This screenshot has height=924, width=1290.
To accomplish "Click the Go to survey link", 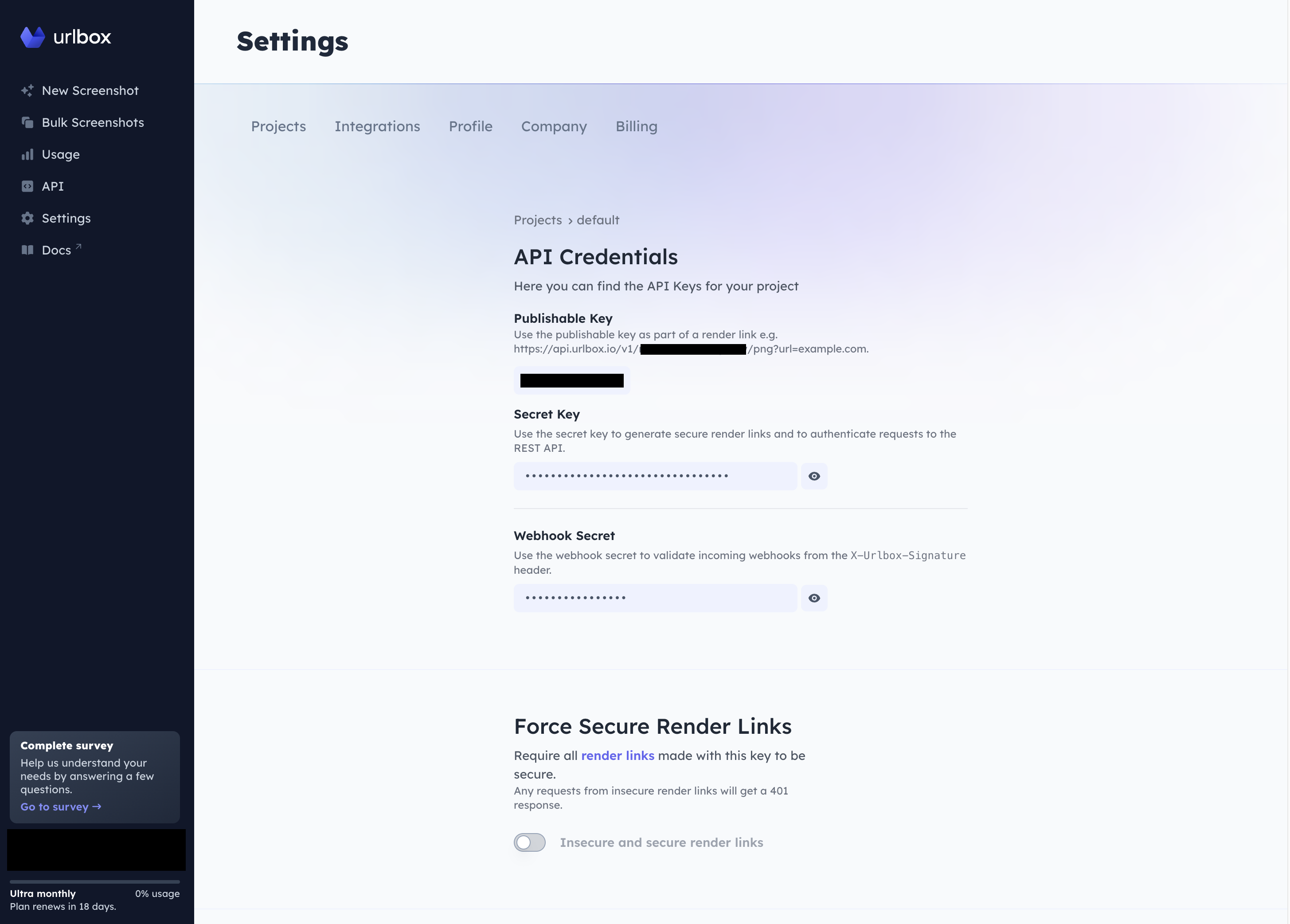I will (60, 806).
